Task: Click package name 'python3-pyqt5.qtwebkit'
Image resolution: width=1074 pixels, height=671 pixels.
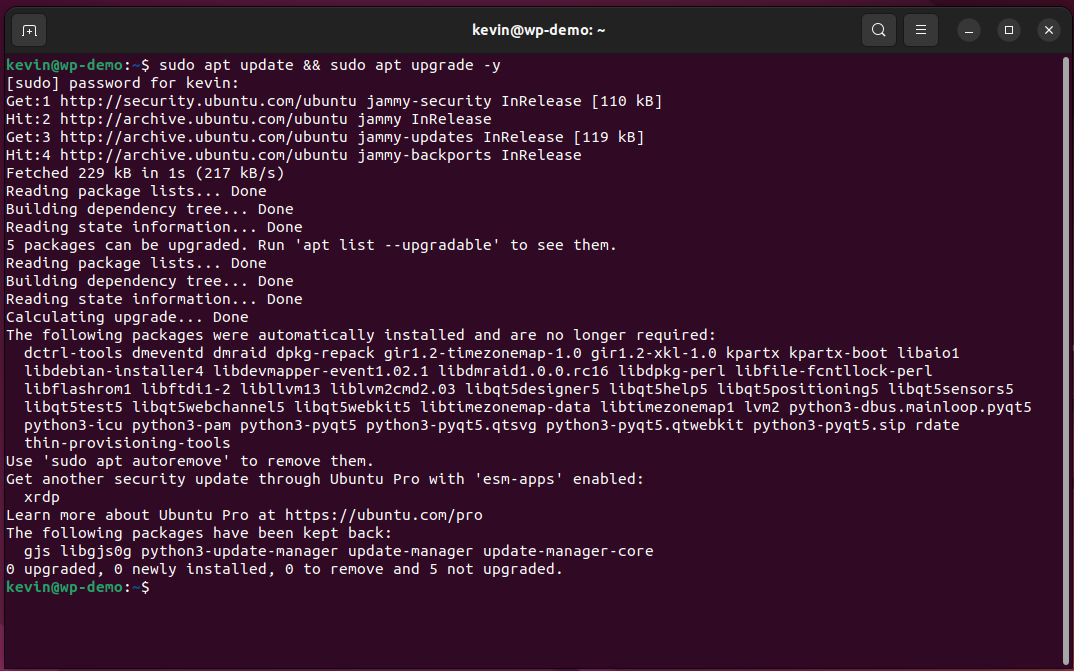Action: 645,425
